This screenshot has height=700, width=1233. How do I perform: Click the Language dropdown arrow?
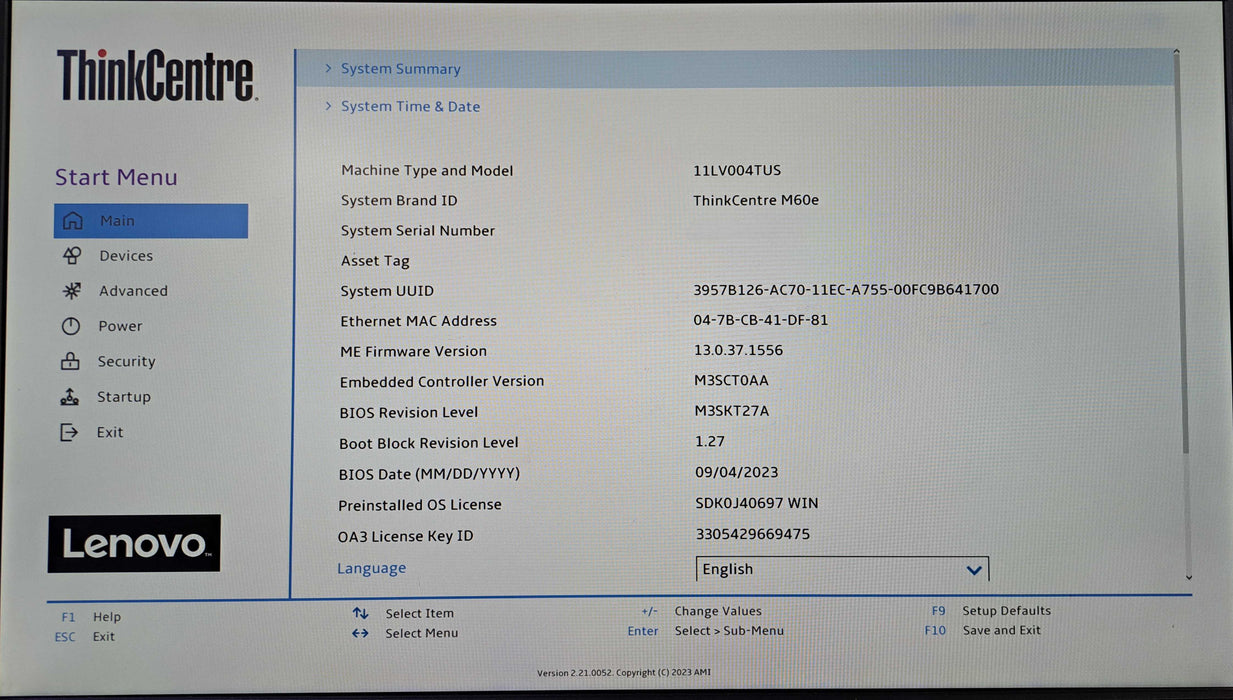pyautogui.click(x=974, y=570)
